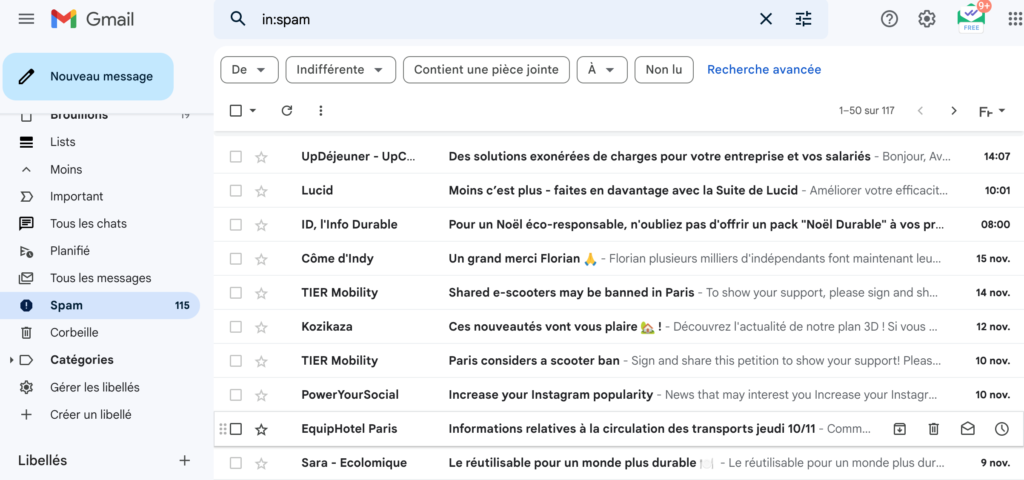
Task: Open the Indifférente date filter dropdown
Action: [x=340, y=70]
